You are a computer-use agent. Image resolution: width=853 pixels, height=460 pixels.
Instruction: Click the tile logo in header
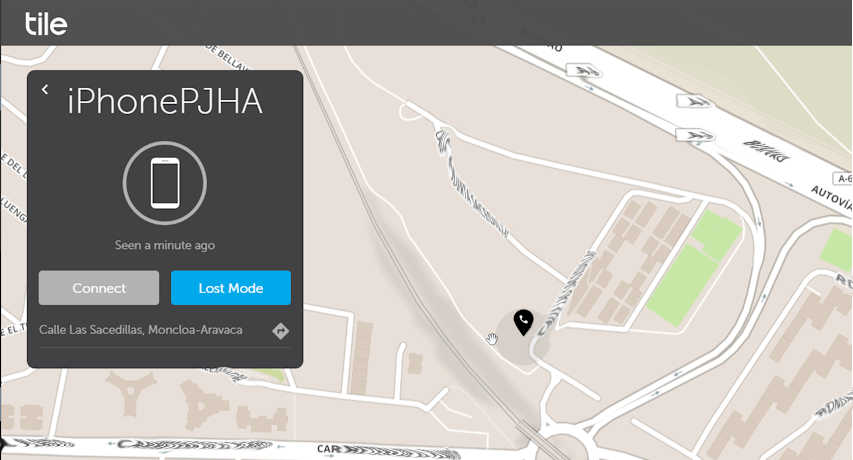(46, 24)
